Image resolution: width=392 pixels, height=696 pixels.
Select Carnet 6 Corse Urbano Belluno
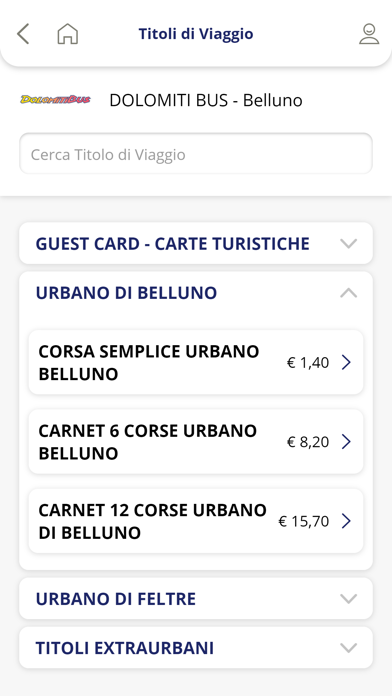[196, 442]
